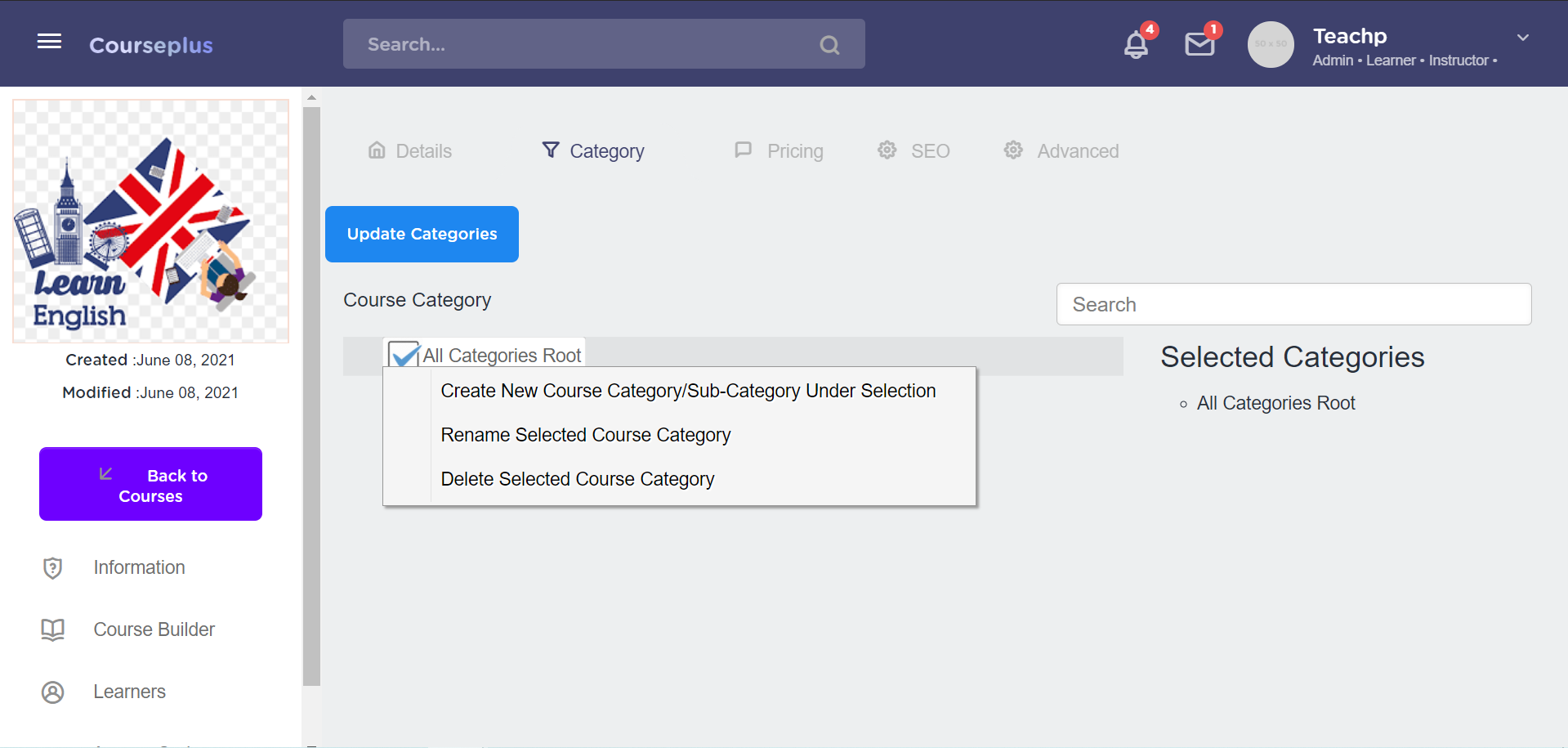The width and height of the screenshot is (1568, 748).
Task: Open the SEO tab
Action: (914, 151)
